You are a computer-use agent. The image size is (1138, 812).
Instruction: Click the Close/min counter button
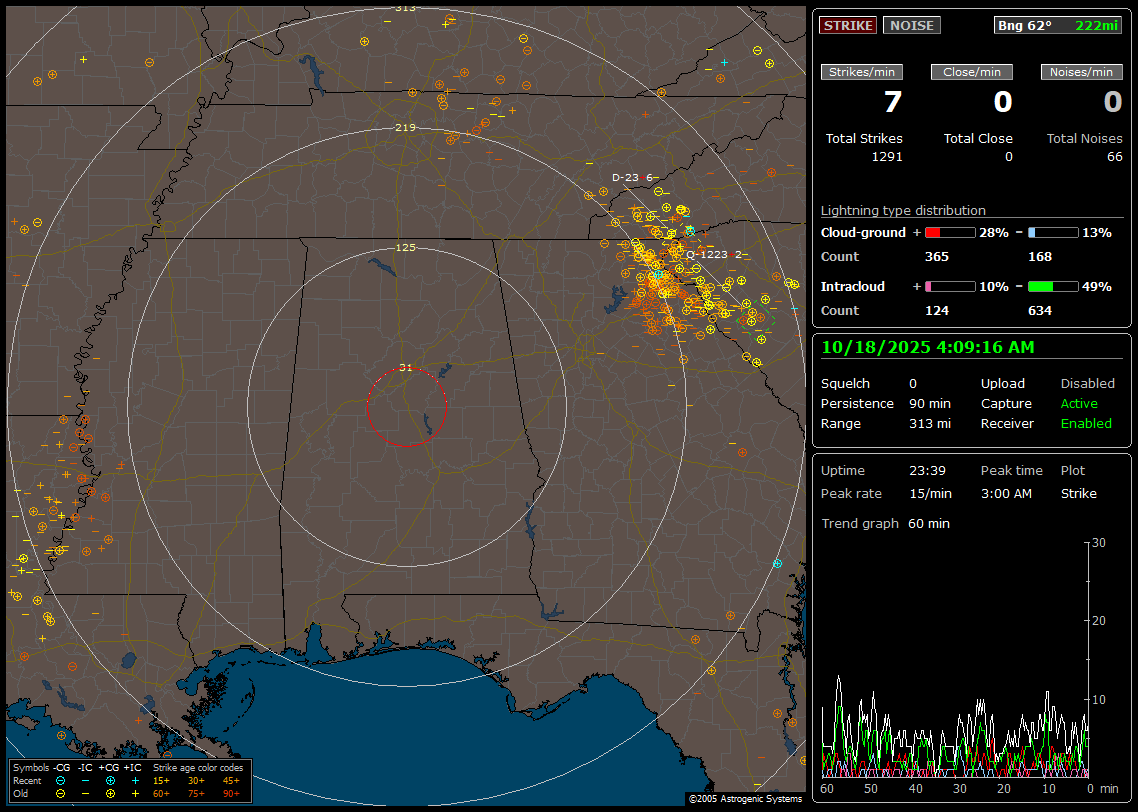click(972, 72)
